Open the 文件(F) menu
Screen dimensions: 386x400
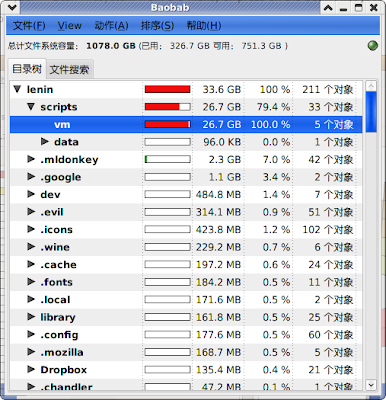[29, 26]
